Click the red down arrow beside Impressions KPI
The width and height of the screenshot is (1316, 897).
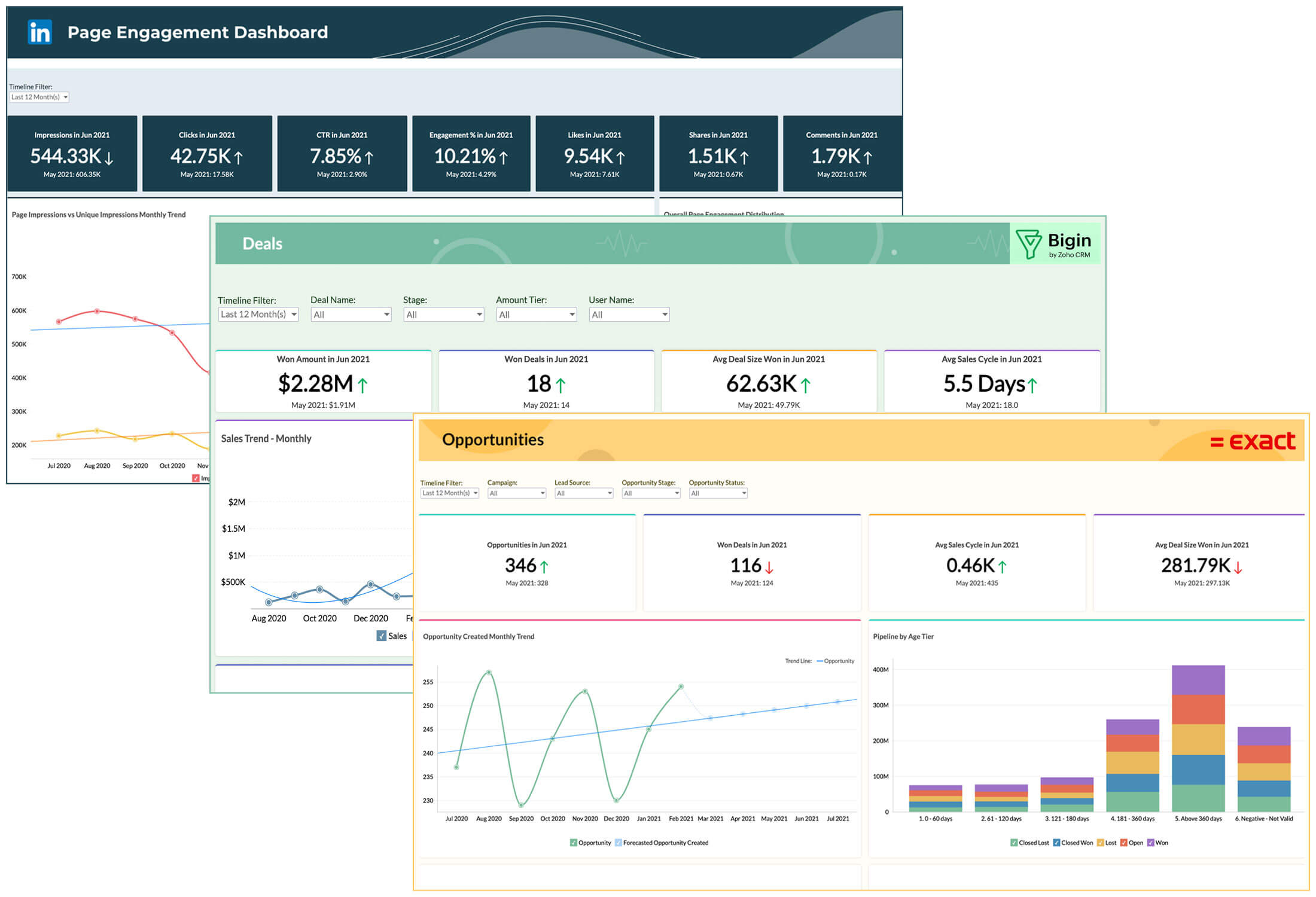(x=108, y=157)
